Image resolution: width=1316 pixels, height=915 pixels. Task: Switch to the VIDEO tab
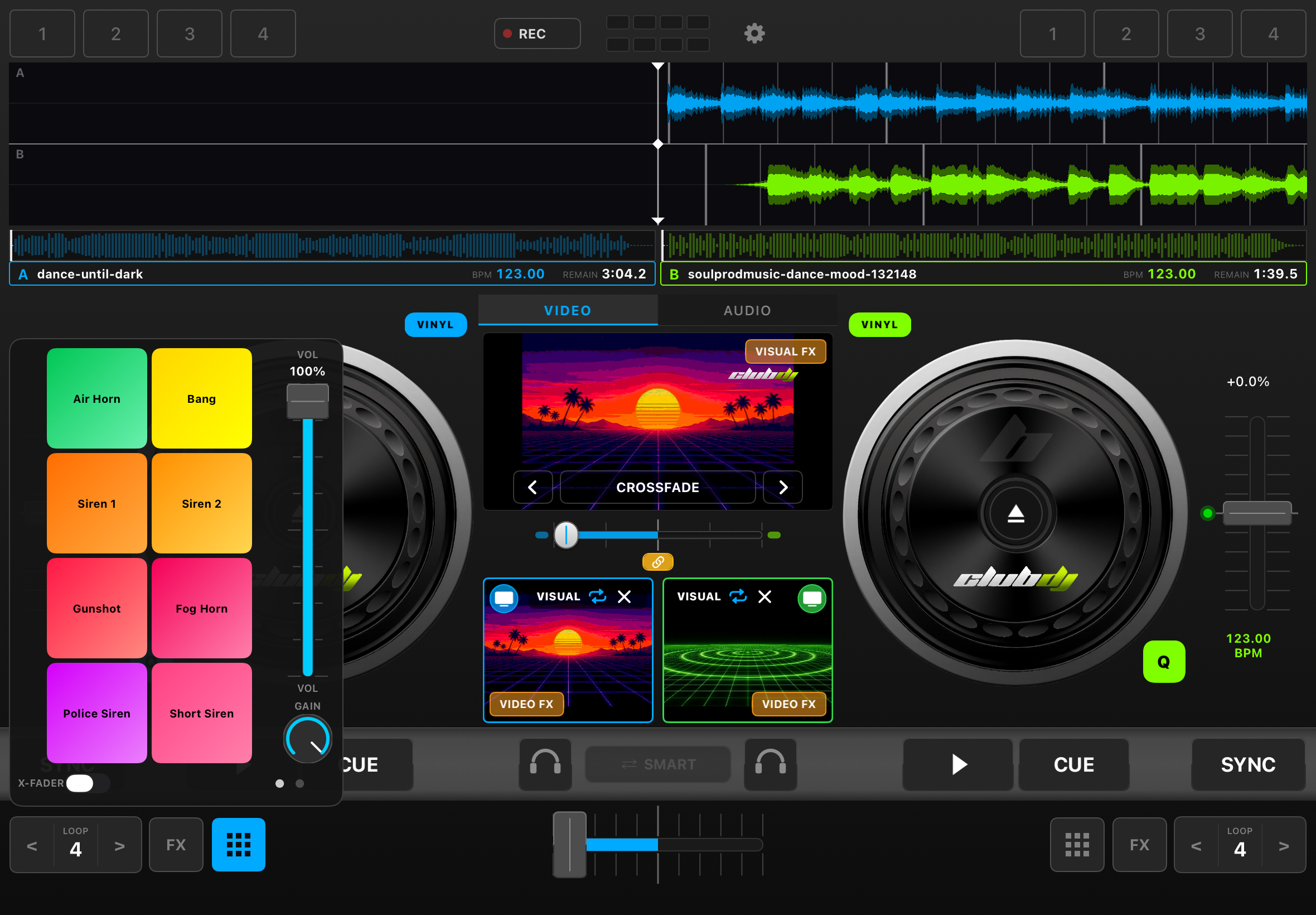(568, 310)
